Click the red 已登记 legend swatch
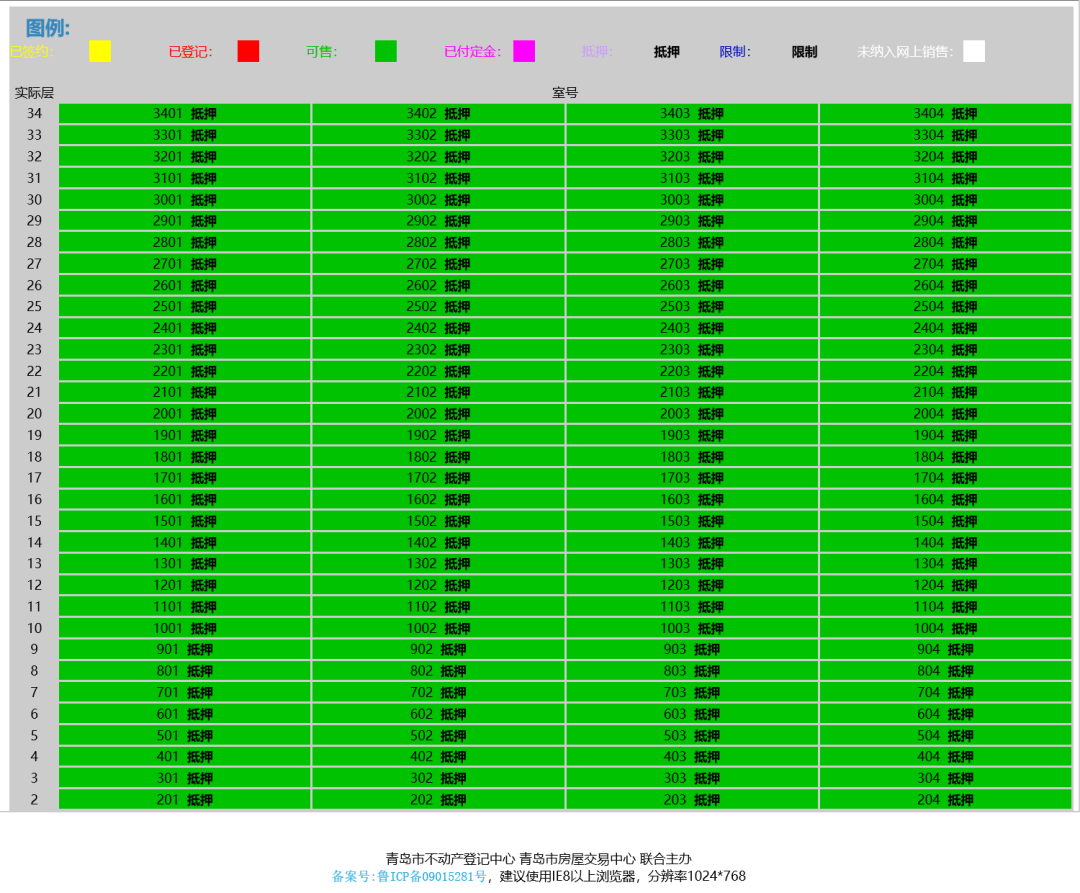The image size is (1080, 893). click(248, 51)
